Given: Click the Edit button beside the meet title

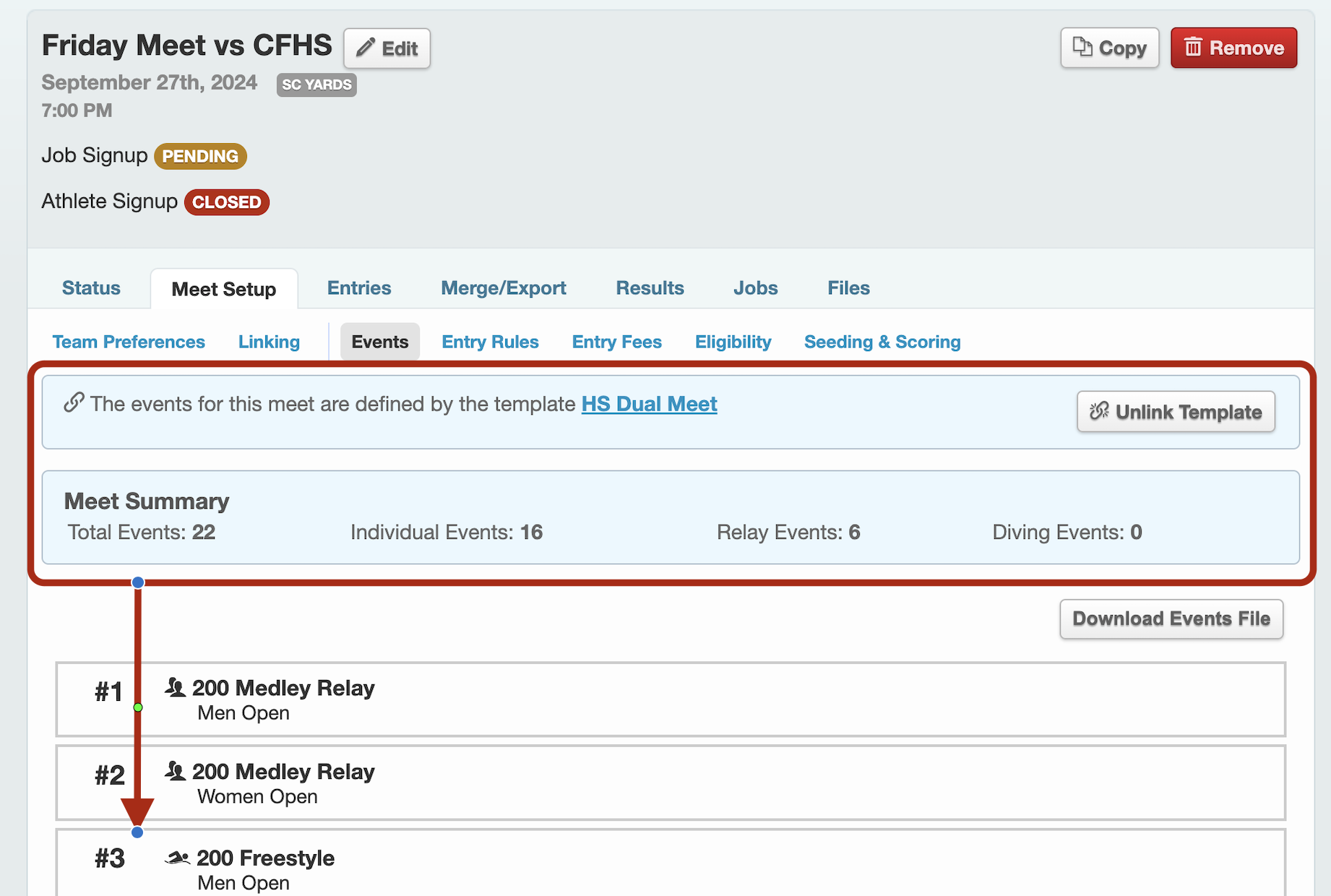Looking at the screenshot, I should [387, 48].
